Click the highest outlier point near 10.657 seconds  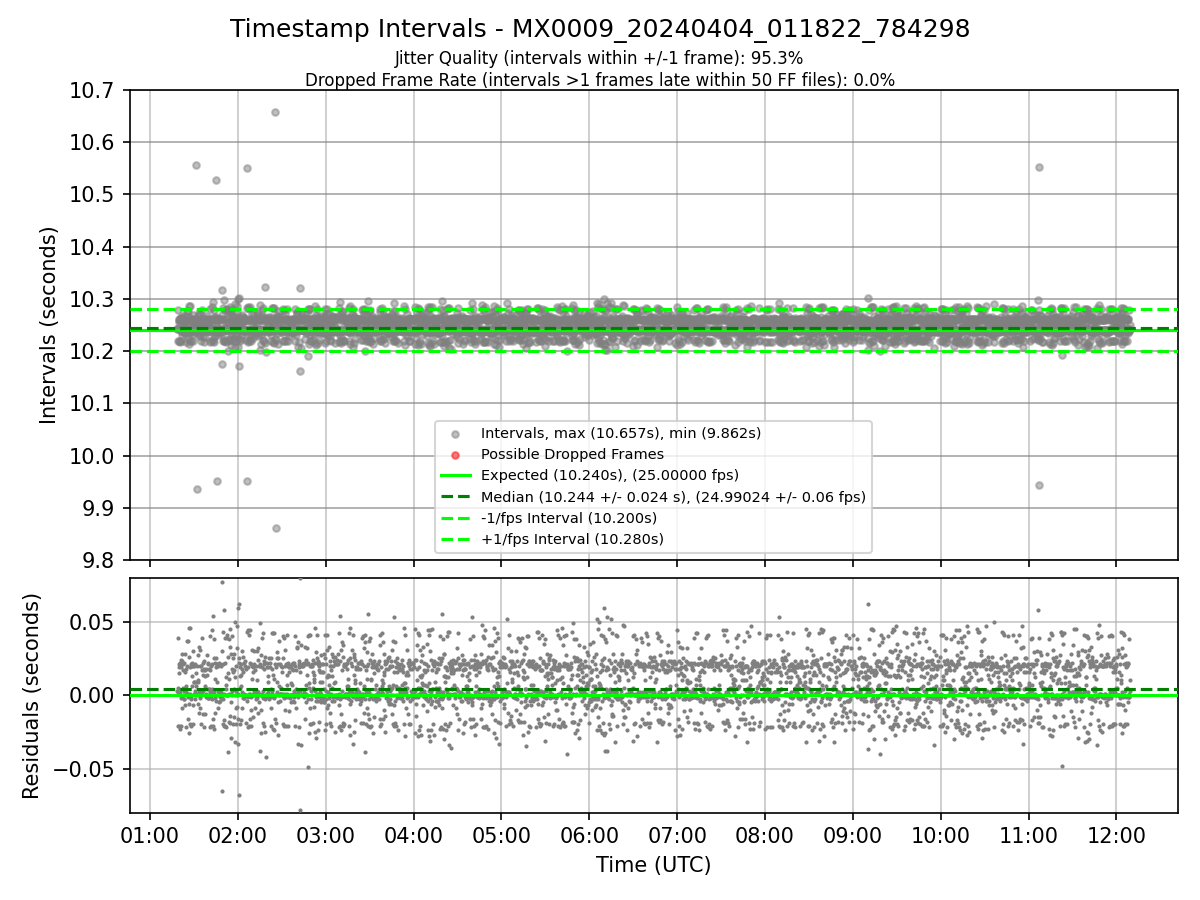click(x=275, y=112)
